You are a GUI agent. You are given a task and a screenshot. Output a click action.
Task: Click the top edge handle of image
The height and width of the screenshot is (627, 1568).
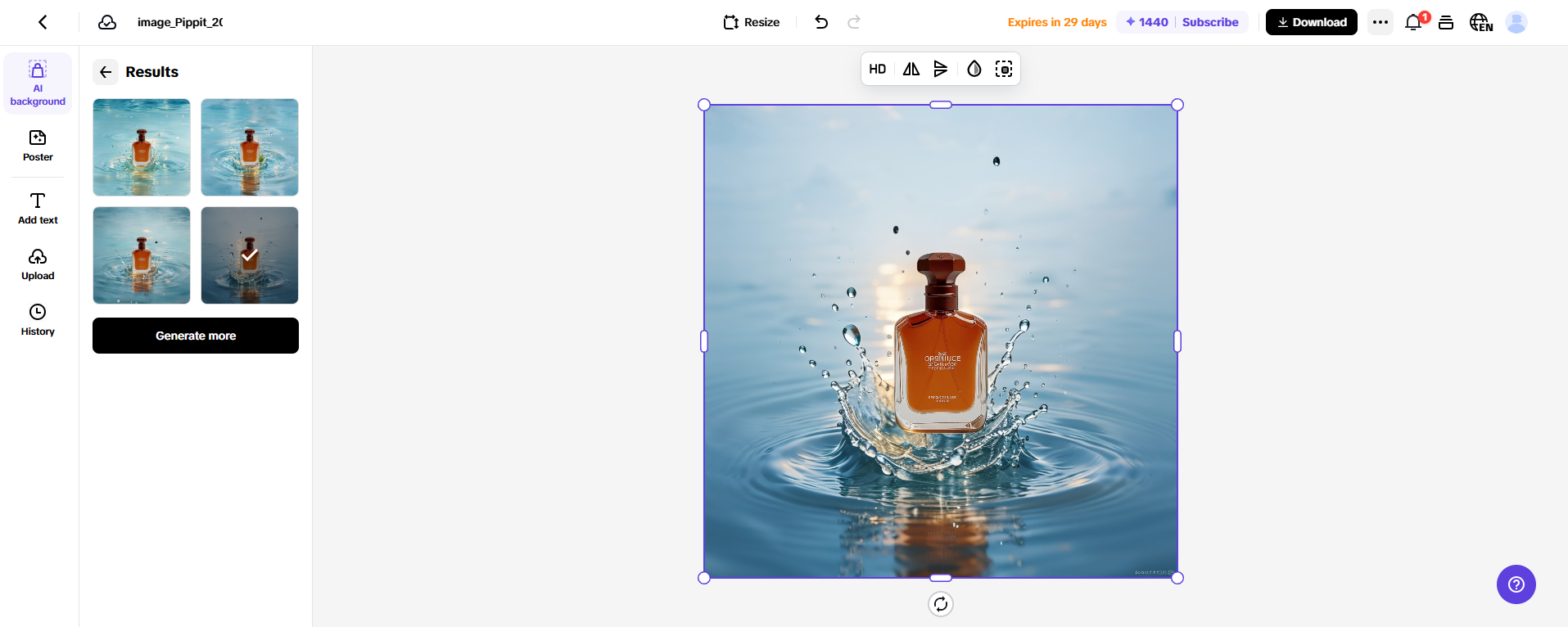pos(941,105)
